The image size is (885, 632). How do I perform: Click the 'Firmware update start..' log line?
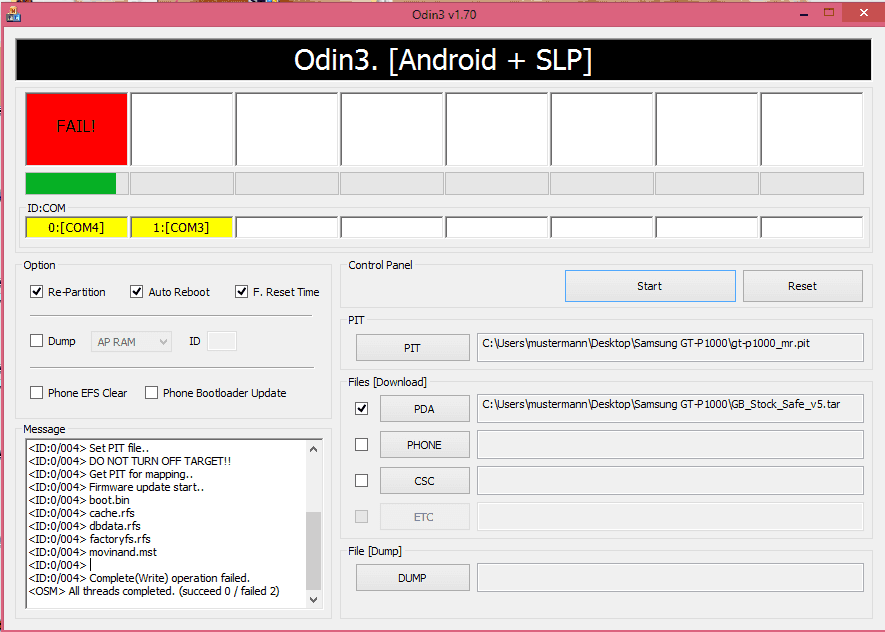tap(116, 487)
